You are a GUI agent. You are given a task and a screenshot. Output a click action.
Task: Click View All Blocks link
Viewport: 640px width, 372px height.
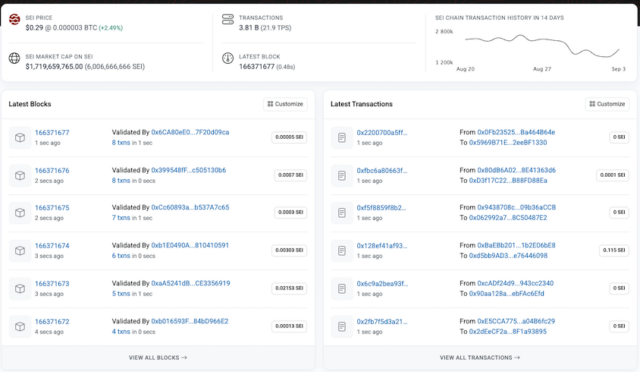click(158, 358)
